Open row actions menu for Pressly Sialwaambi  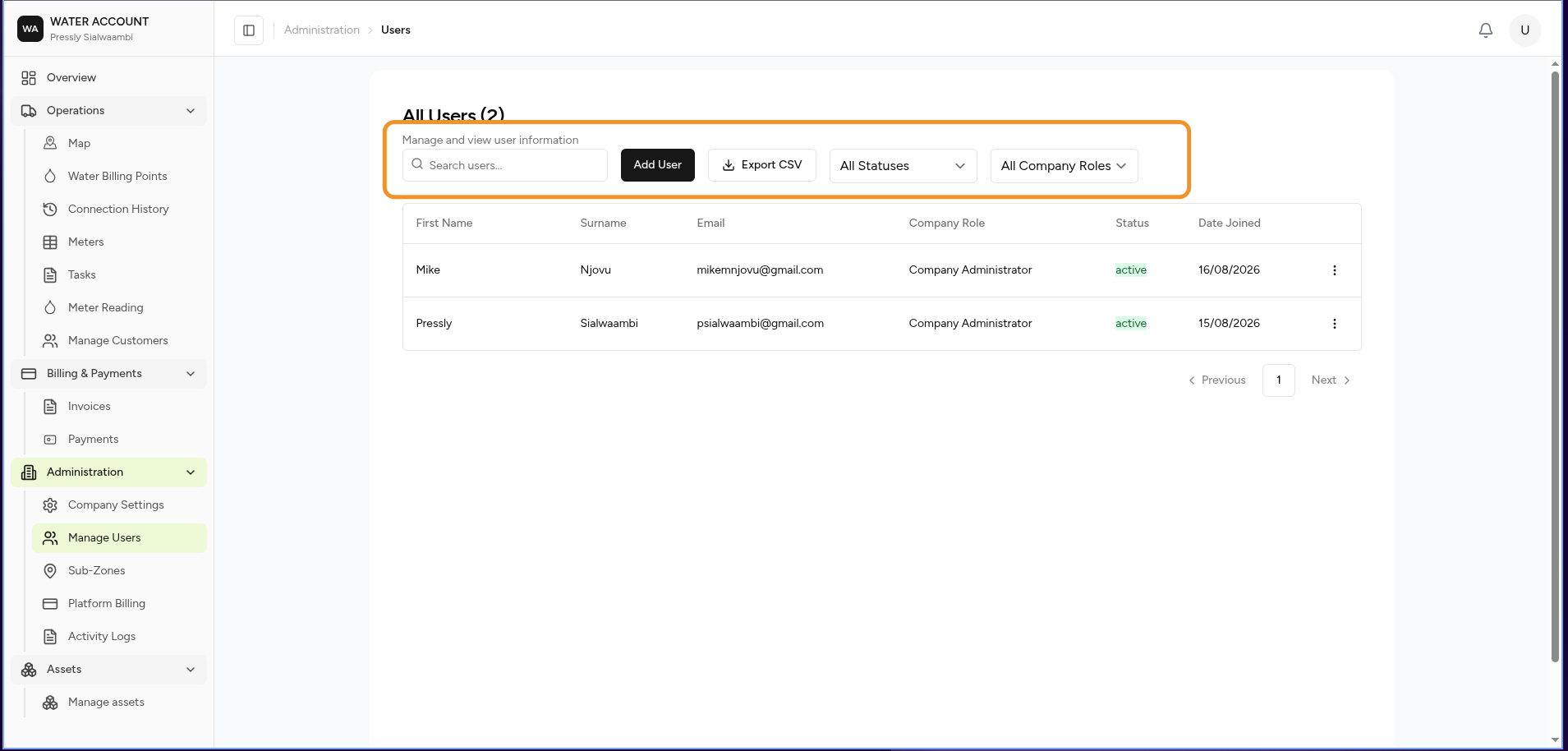tap(1334, 324)
